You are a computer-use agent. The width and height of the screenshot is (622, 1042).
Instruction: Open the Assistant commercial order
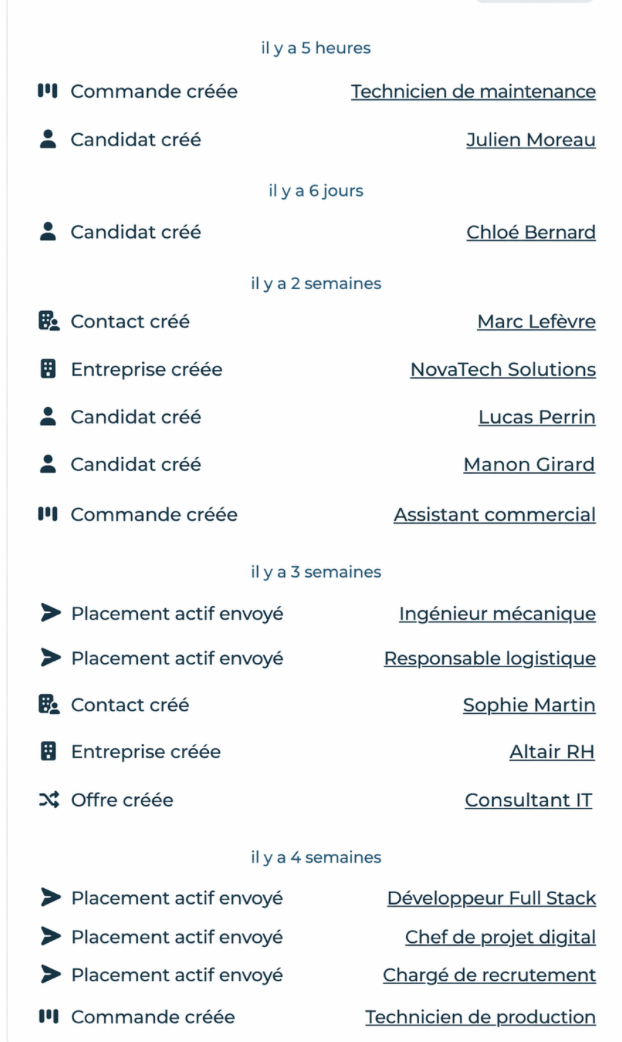pyautogui.click(x=494, y=515)
